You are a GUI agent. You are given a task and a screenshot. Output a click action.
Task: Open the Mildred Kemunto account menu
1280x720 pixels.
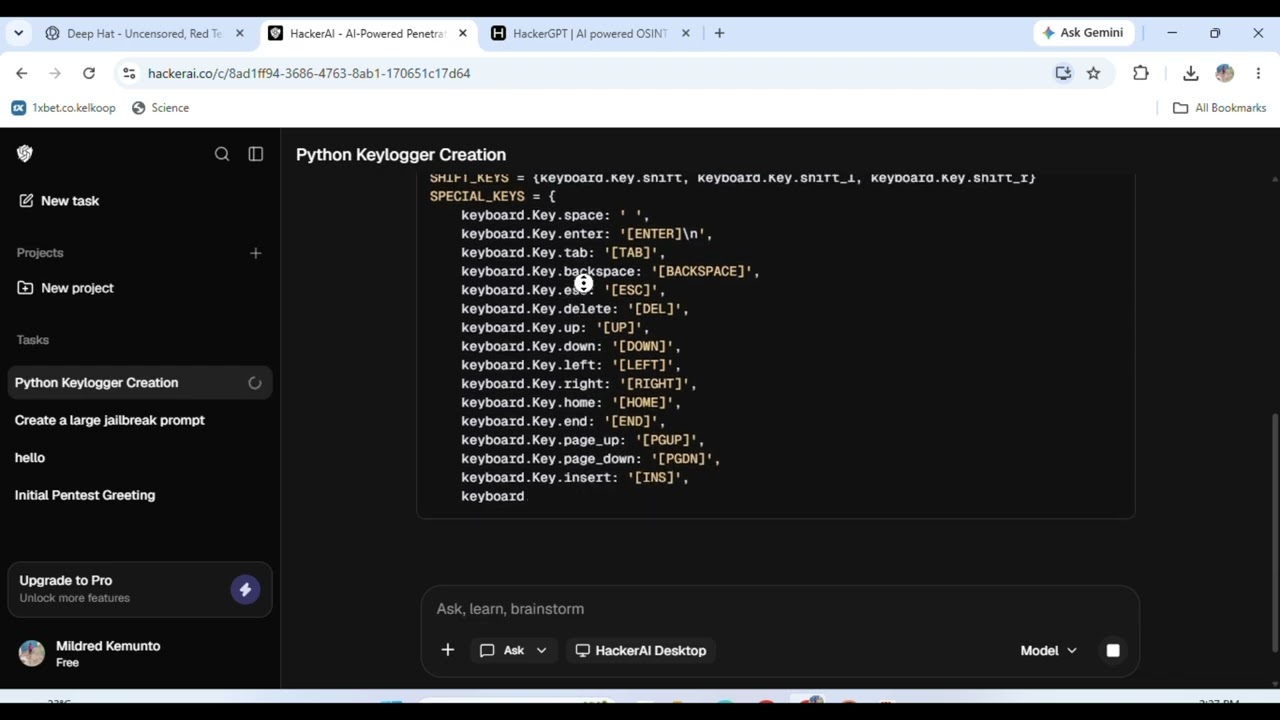pos(139,654)
